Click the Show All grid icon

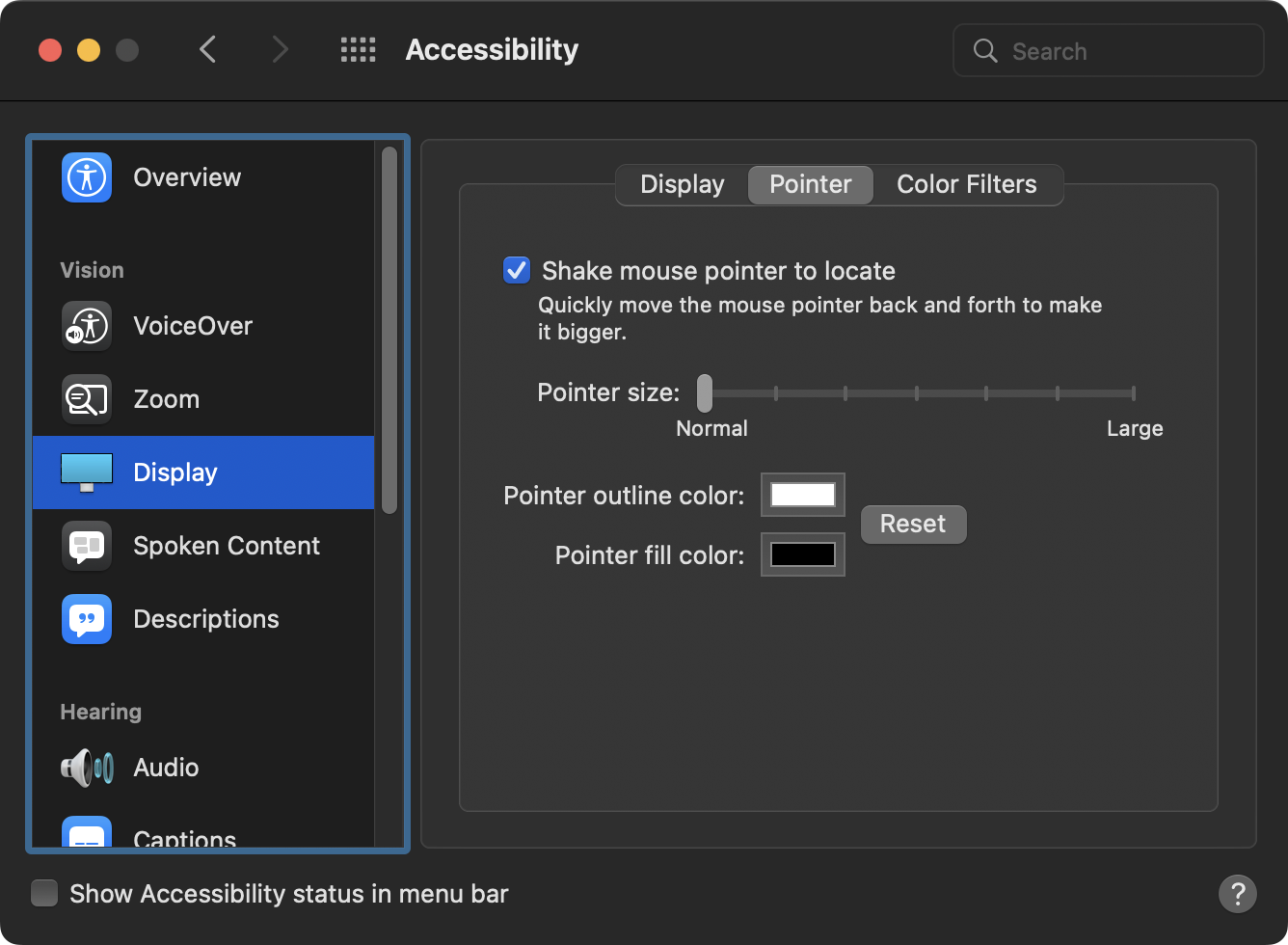pos(359,50)
